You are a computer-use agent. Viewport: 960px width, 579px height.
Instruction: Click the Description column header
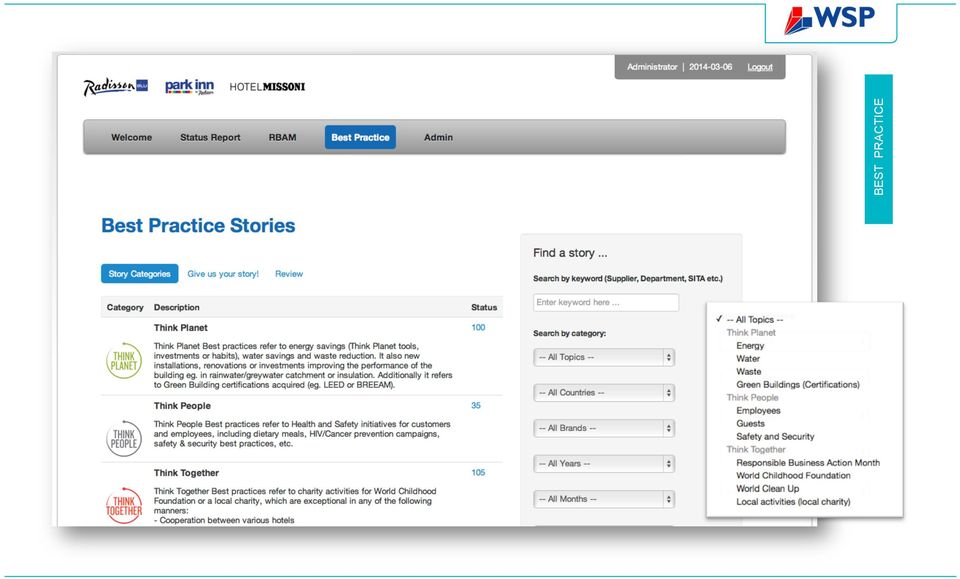pos(176,307)
